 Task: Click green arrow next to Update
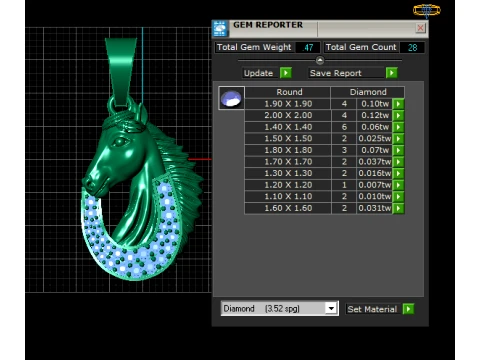pos(286,73)
